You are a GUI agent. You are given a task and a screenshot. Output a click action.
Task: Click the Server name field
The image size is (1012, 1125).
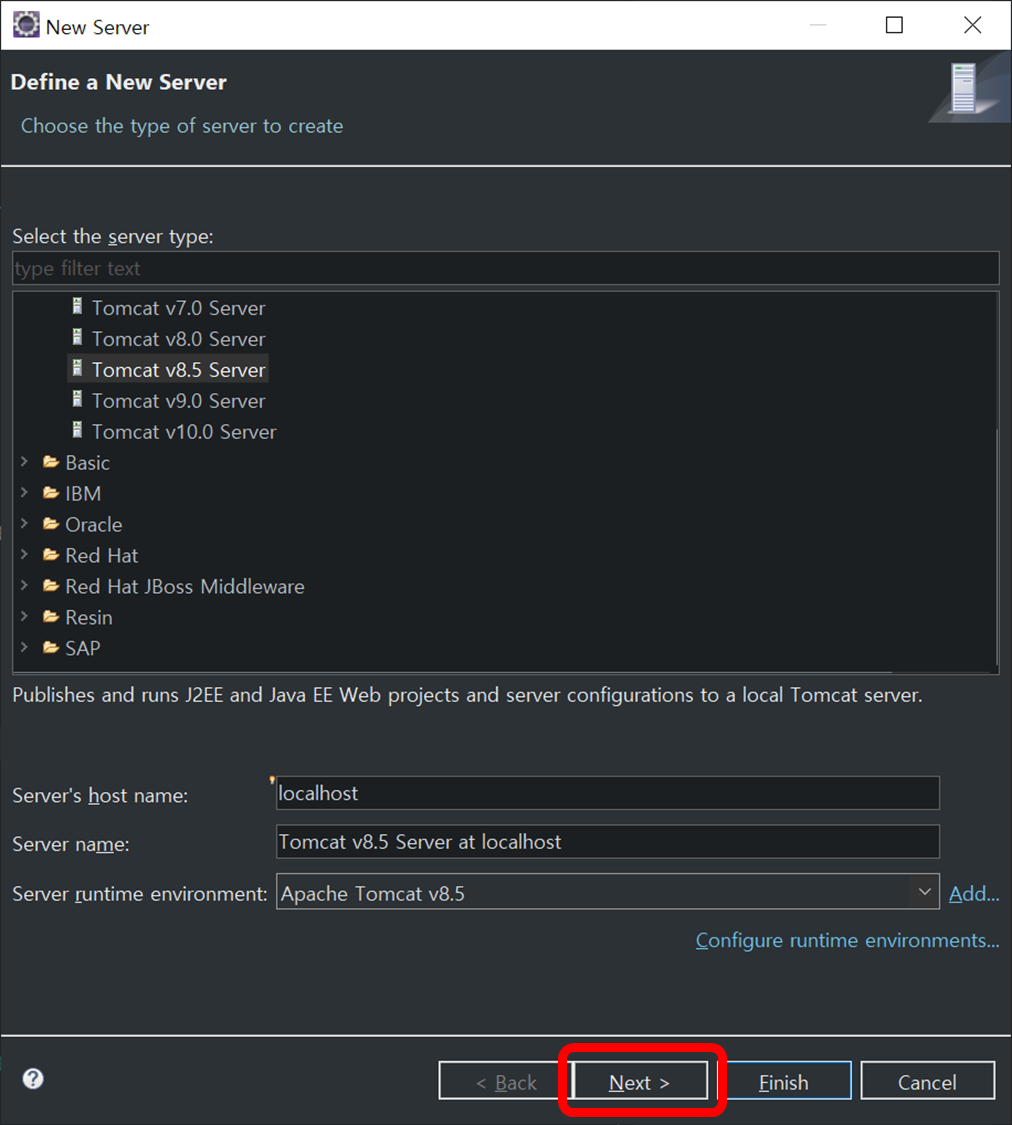(607, 842)
